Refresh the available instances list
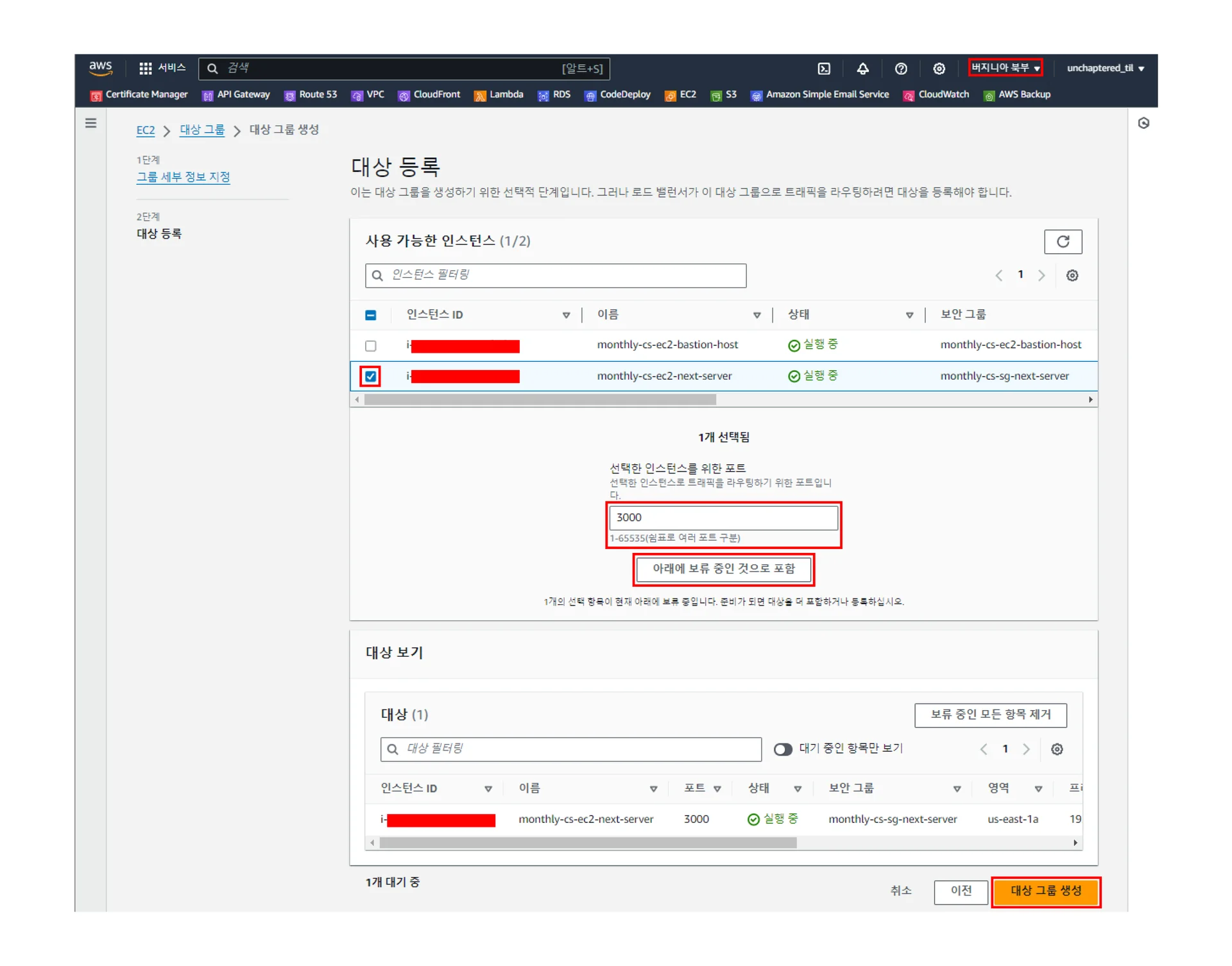Image resolution: width=1232 pixels, height=966 pixels. [x=1063, y=242]
